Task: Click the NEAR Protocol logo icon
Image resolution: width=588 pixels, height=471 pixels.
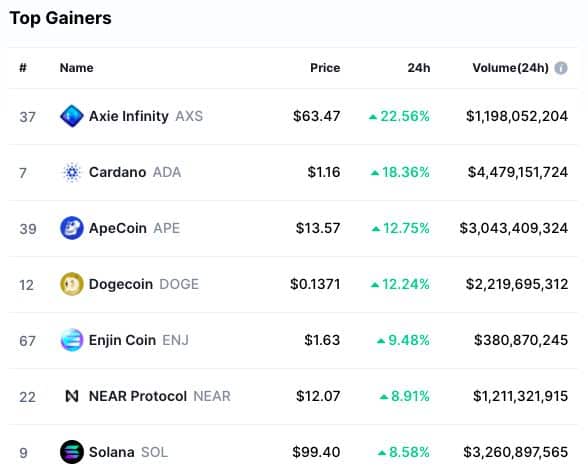Action: pos(72,396)
